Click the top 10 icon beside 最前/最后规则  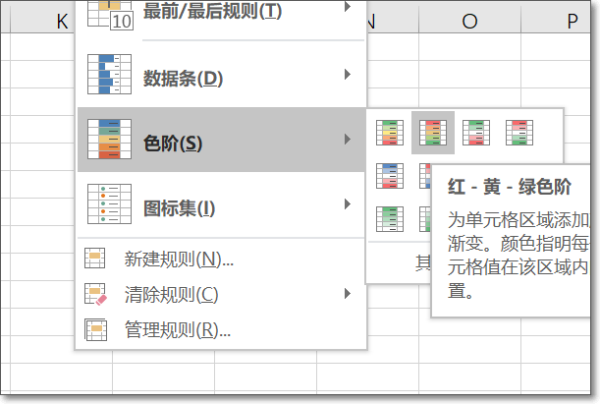click(110, 15)
